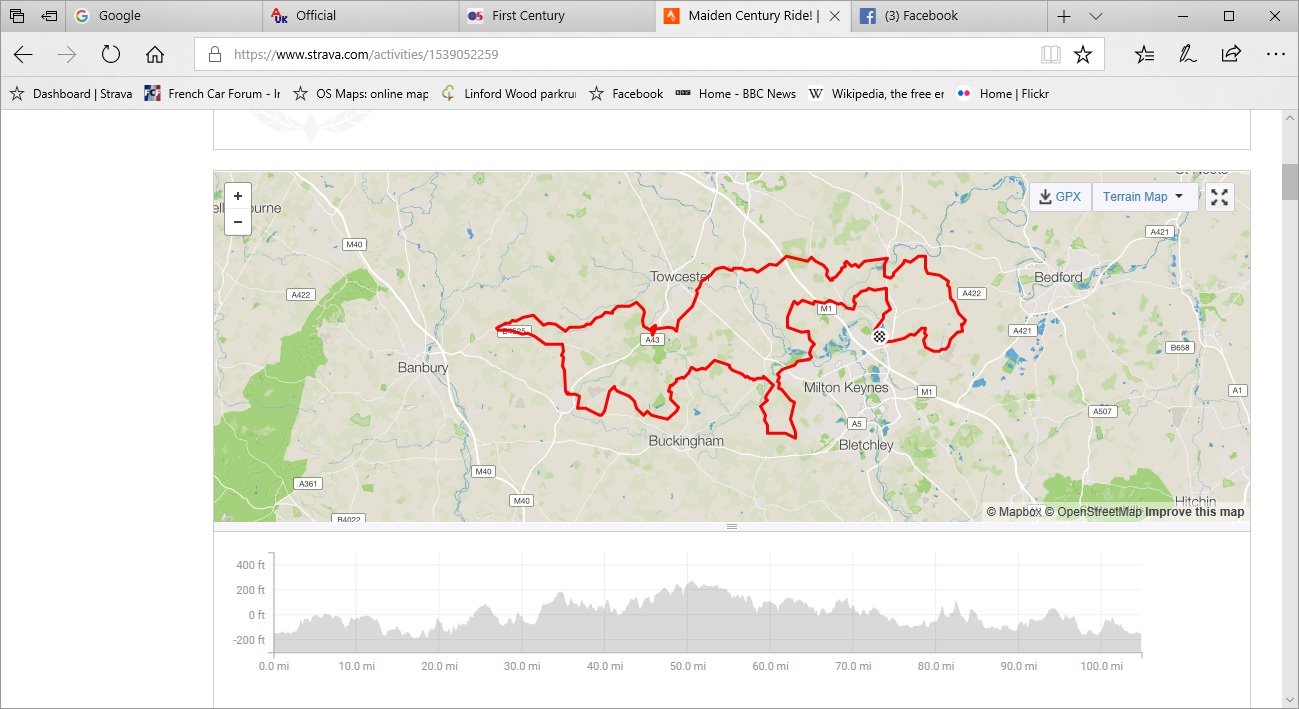Image resolution: width=1299 pixels, height=709 pixels.
Task: Switch to the Official tab
Action: [x=360, y=16]
